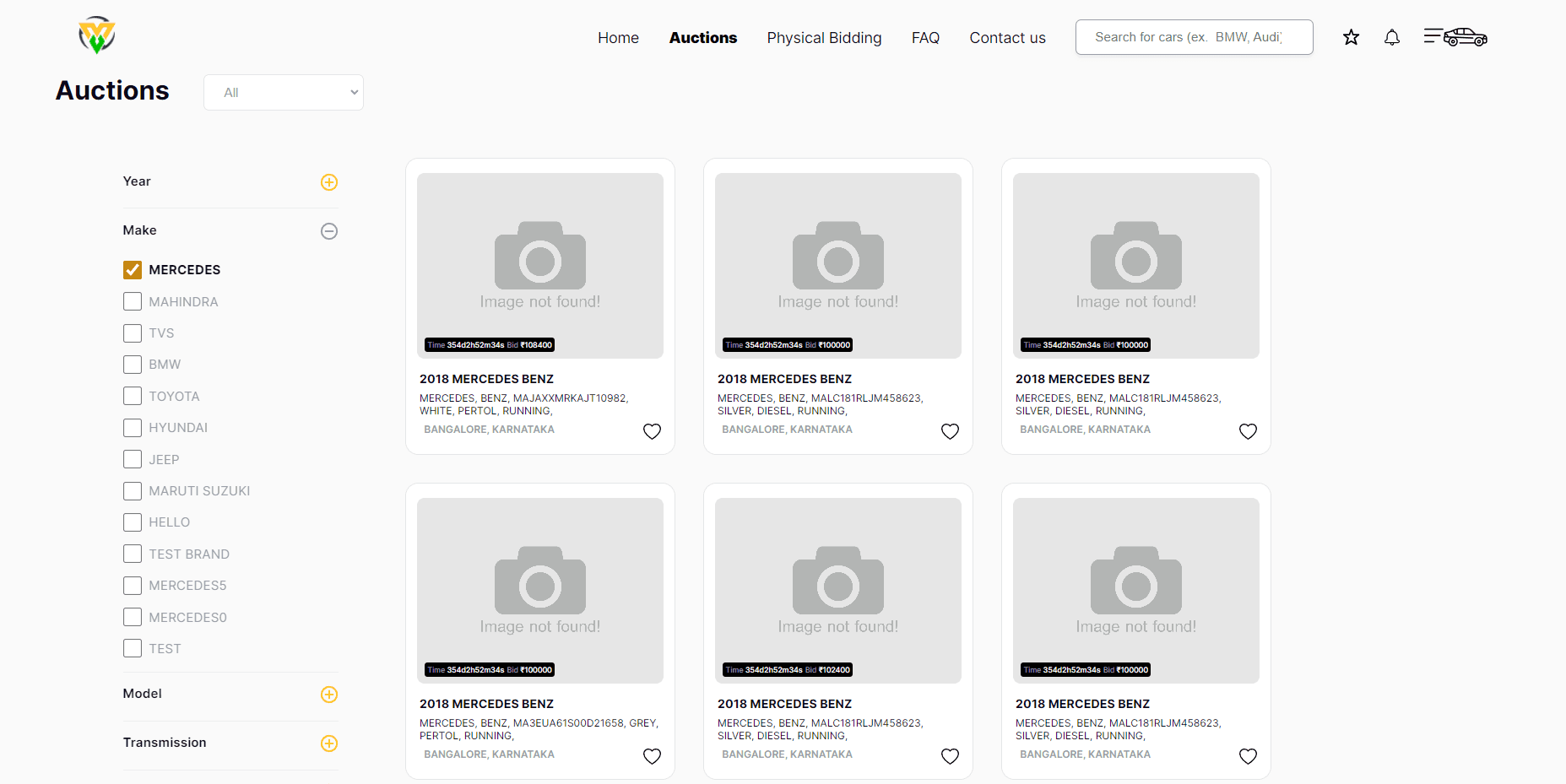Check the TEST BRAND checkbox

[133, 554]
